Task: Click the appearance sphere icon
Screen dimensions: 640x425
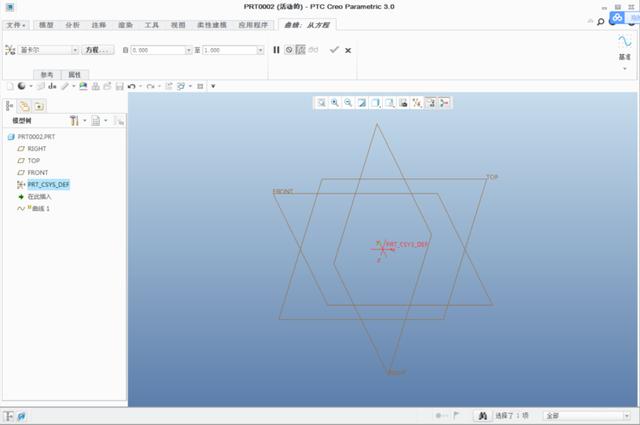Action: coord(22,86)
